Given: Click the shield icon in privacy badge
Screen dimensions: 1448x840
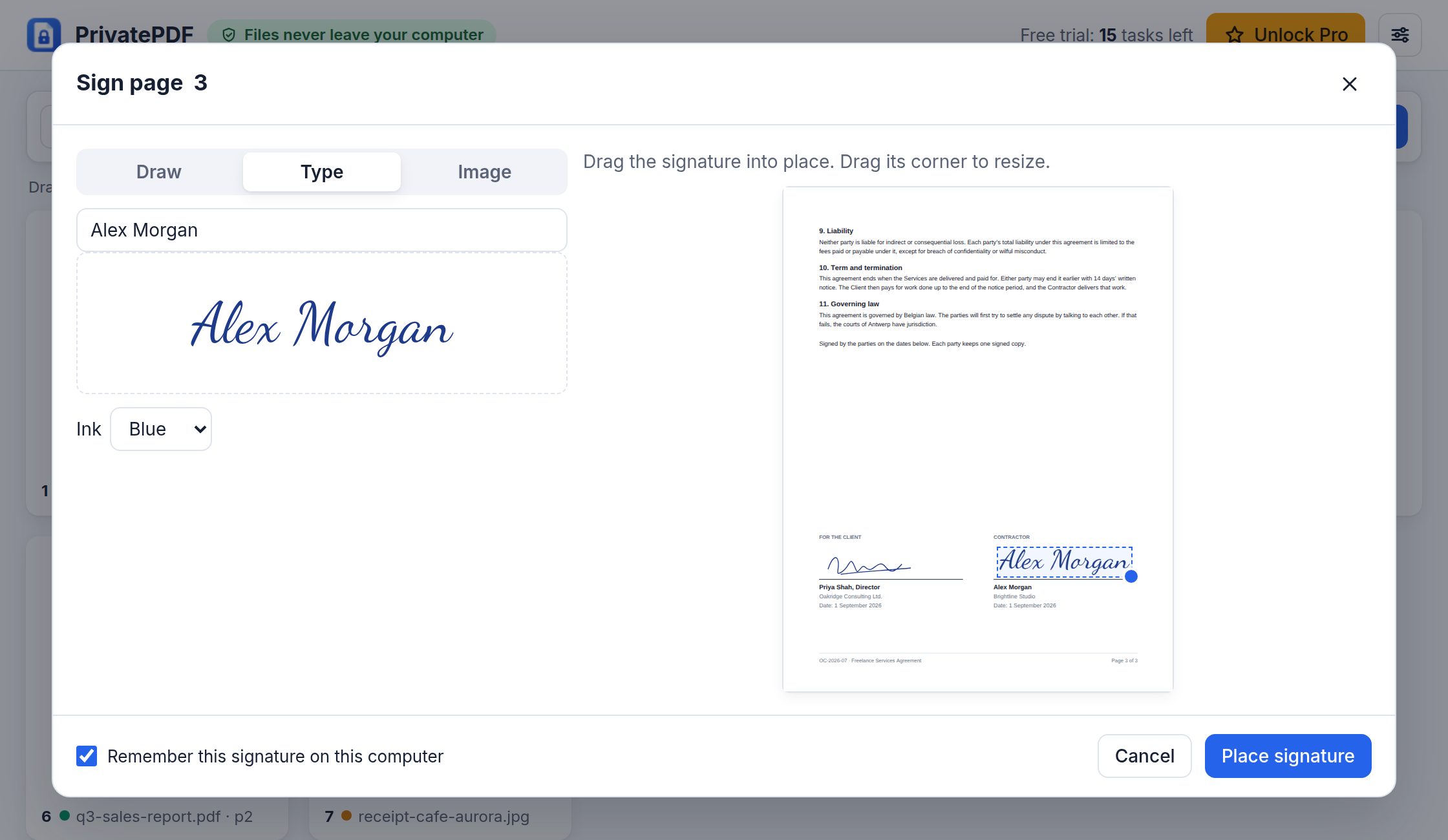Looking at the screenshot, I should pos(228,35).
